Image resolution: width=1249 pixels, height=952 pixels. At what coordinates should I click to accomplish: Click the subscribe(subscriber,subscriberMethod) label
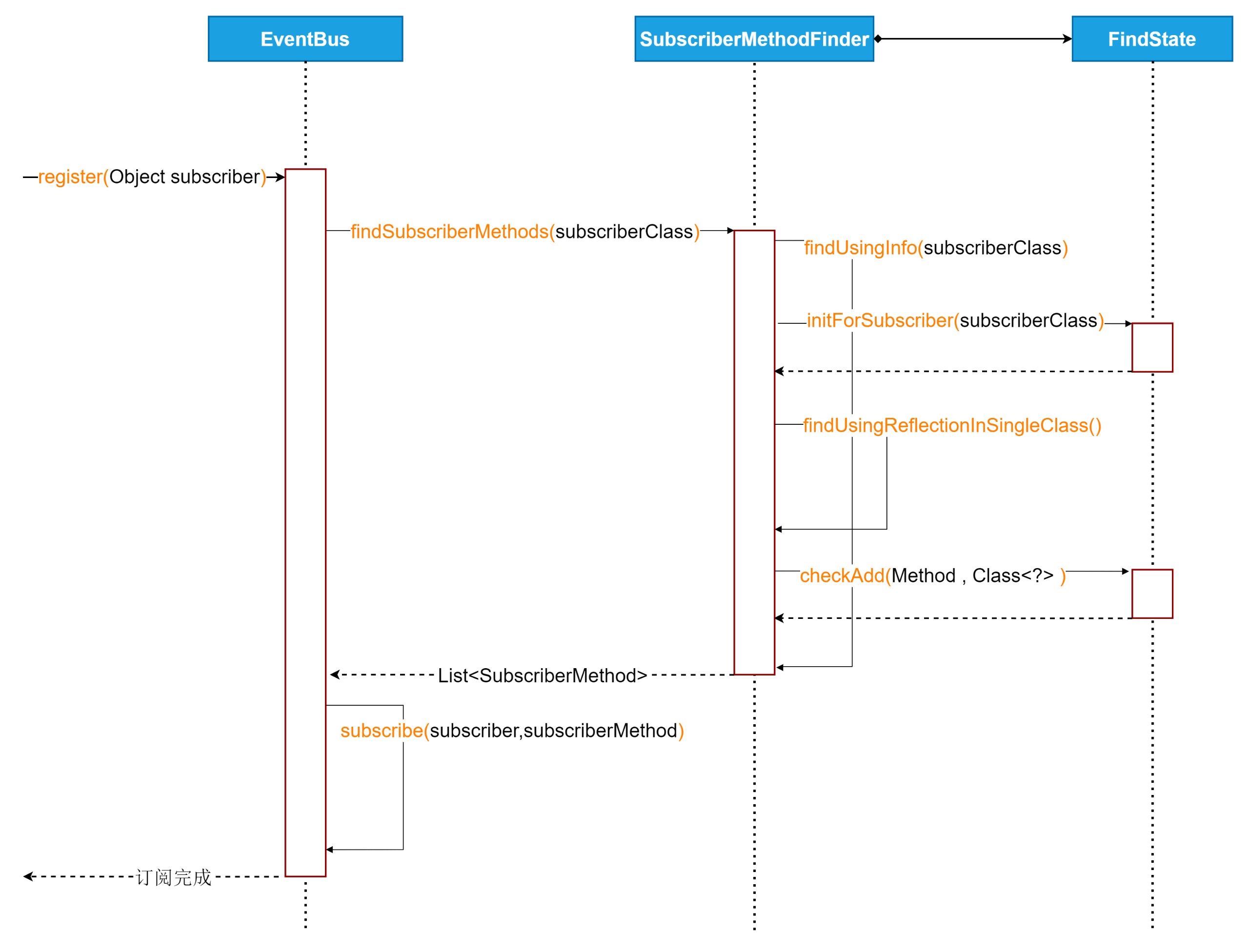(x=512, y=731)
